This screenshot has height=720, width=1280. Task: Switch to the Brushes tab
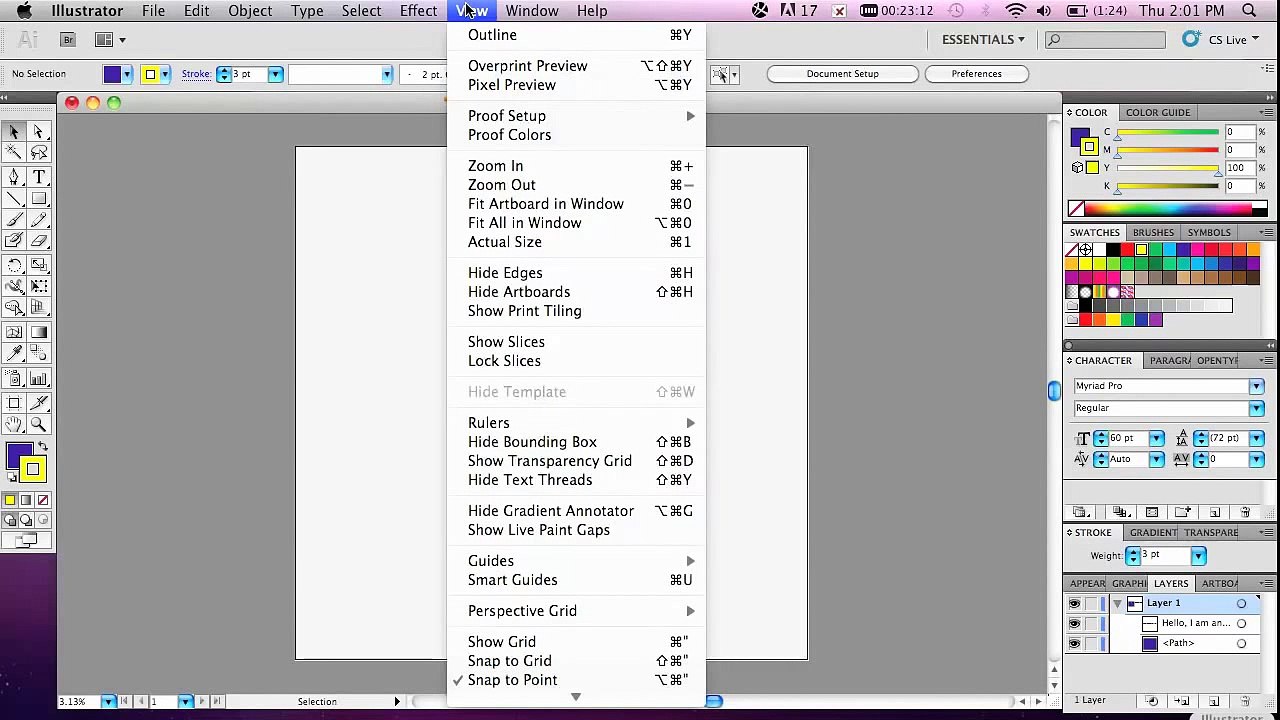coord(1153,233)
